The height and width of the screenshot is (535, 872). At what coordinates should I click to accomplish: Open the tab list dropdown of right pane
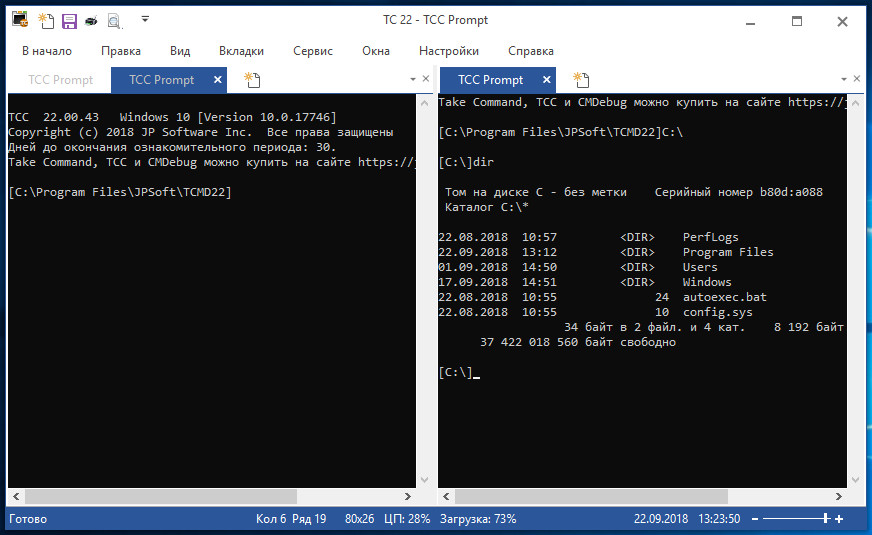[x=844, y=80]
